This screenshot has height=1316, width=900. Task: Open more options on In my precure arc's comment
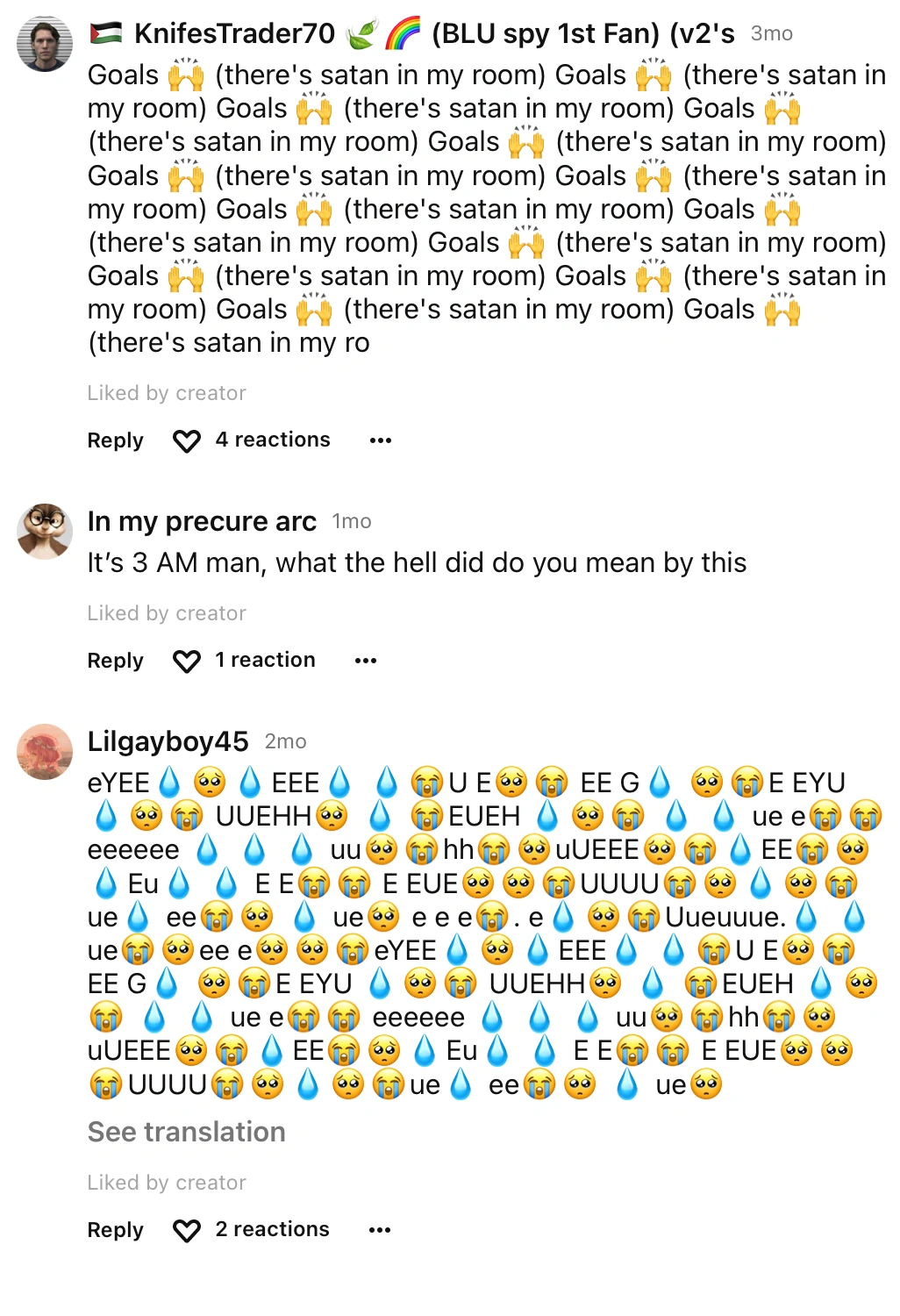click(366, 660)
